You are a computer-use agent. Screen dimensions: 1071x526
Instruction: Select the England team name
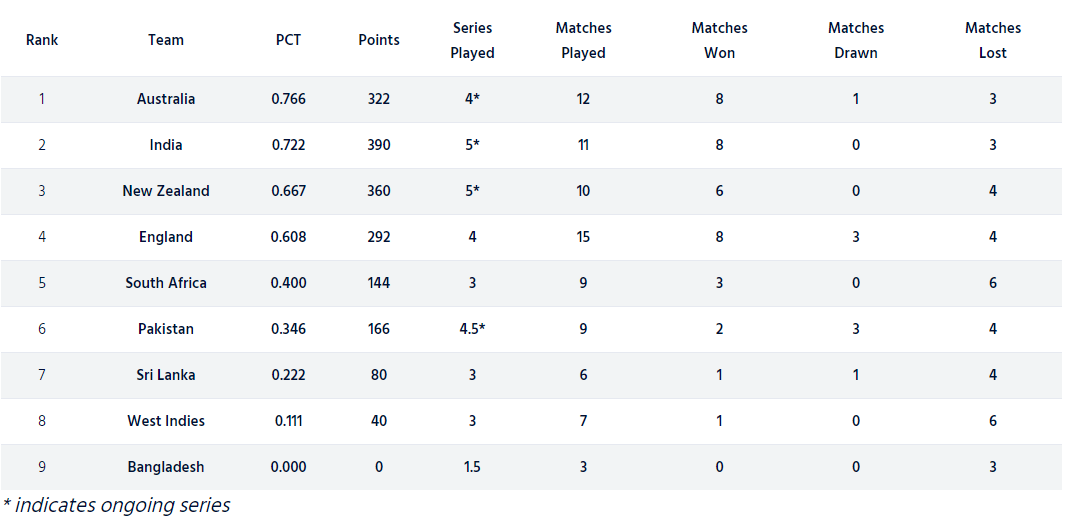click(166, 237)
